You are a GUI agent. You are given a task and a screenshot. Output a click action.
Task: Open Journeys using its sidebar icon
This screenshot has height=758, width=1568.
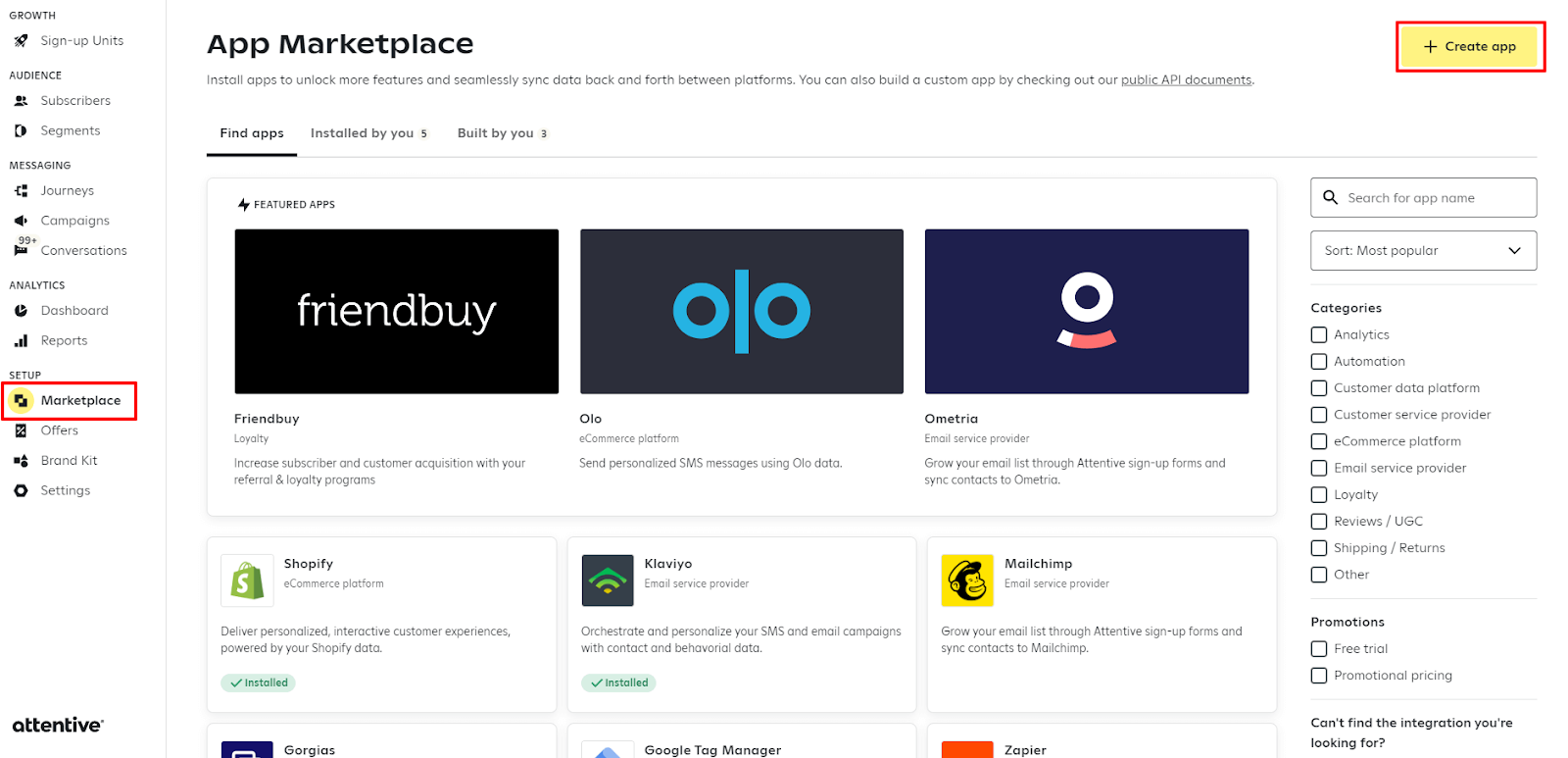tap(21, 191)
